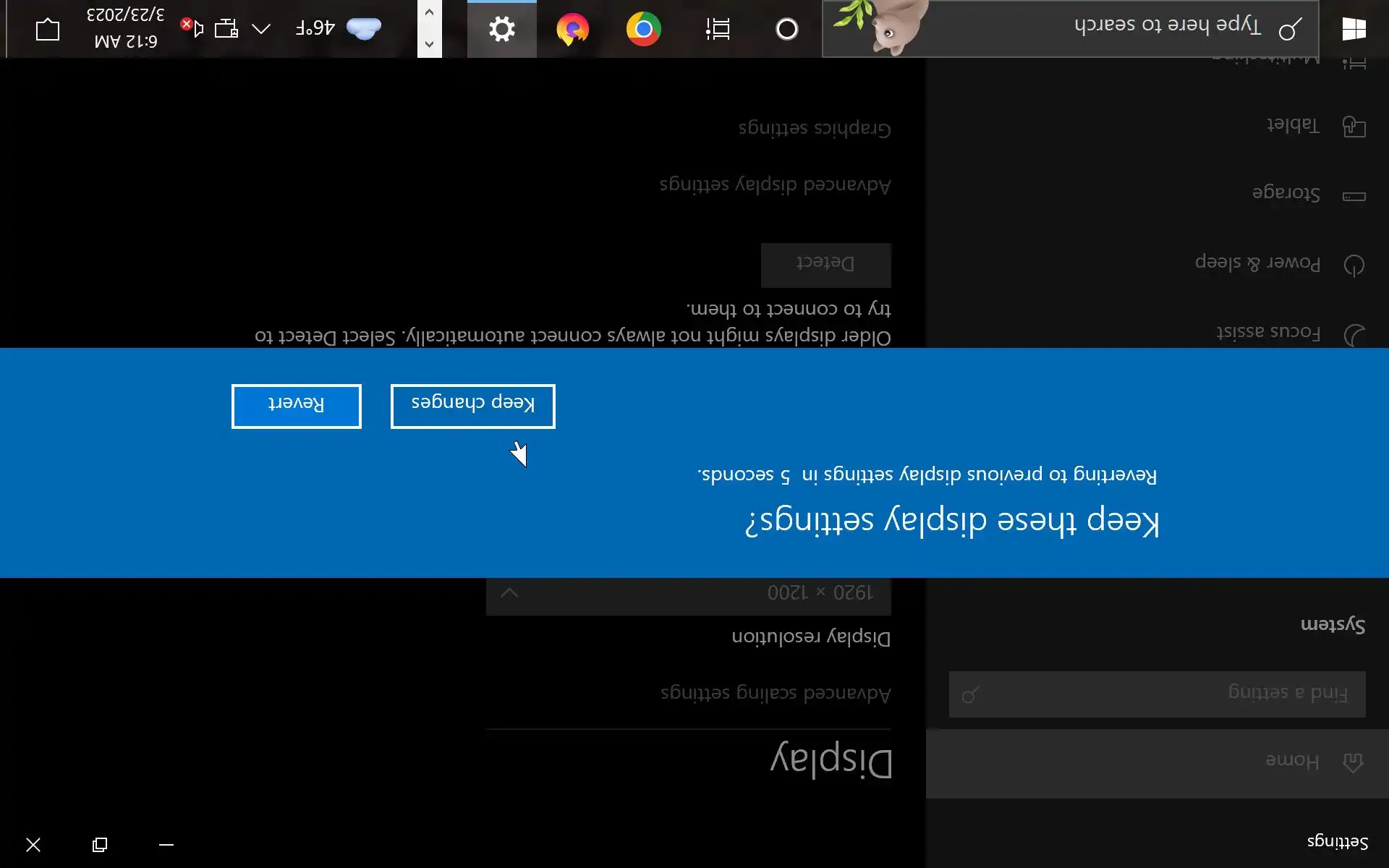
Task: Open the Power & sleep section
Action: [x=1257, y=263]
